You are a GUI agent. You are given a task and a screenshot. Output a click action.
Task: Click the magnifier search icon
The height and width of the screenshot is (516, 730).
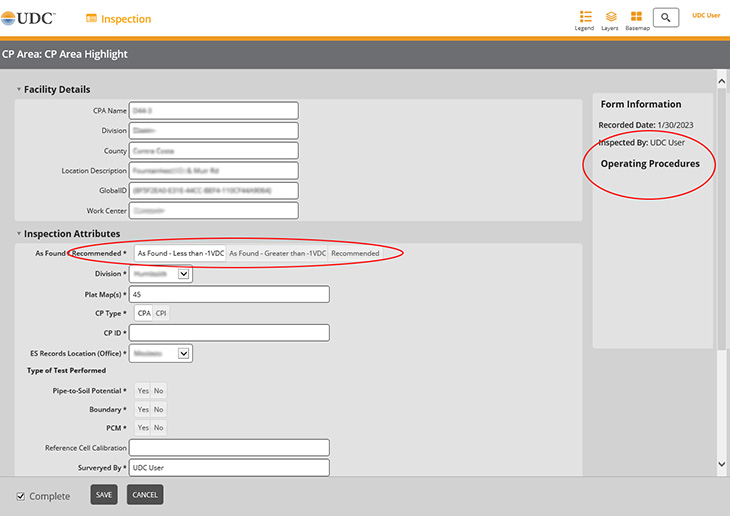coord(666,18)
